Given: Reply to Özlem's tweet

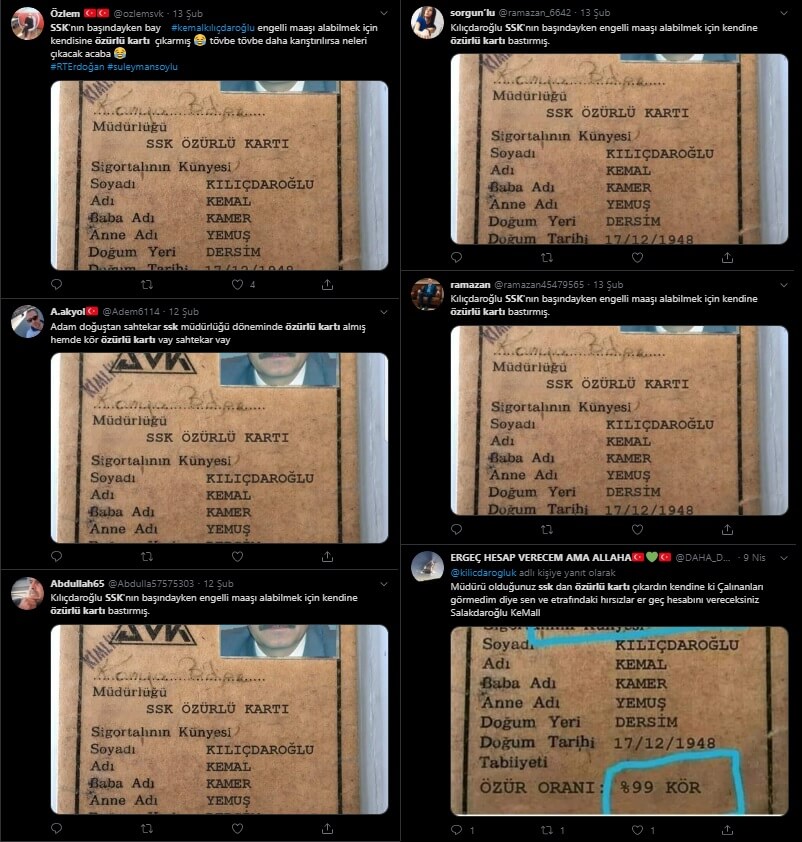Looking at the screenshot, I should coord(56,285).
